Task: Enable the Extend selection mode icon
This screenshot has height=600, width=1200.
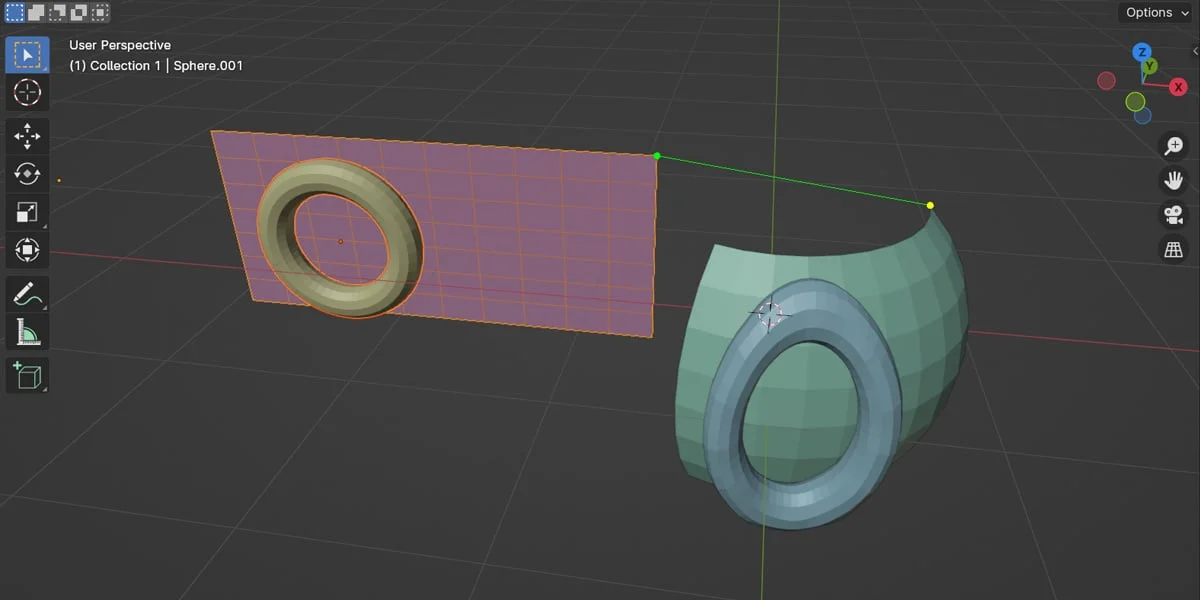Action: pyautogui.click(x=36, y=13)
